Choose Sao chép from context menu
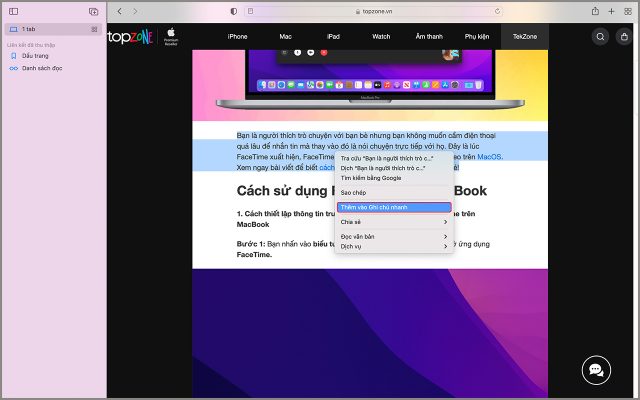Viewport: 640px width, 400px height. 354,192
